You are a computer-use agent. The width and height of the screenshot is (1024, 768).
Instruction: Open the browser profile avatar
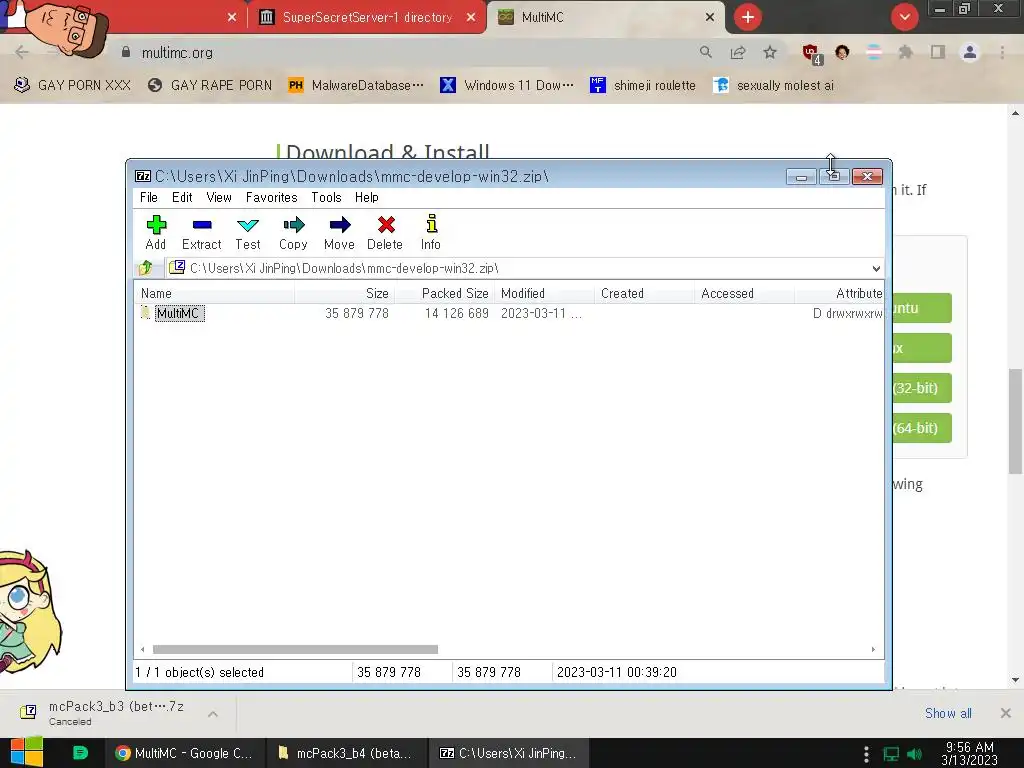click(x=970, y=52)
